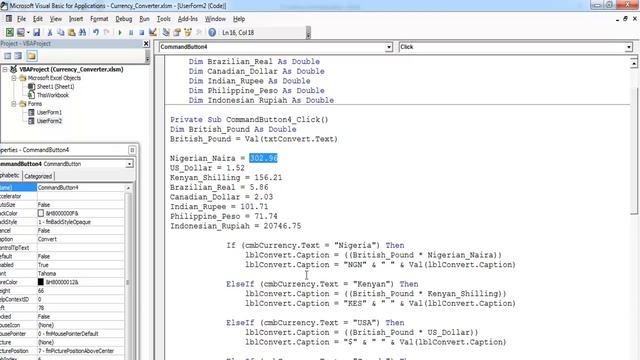Click the Toolbox icon in the toolbar
Image resolution: width=640 pixels, height=360 pixels.
[x=199, y=32]
